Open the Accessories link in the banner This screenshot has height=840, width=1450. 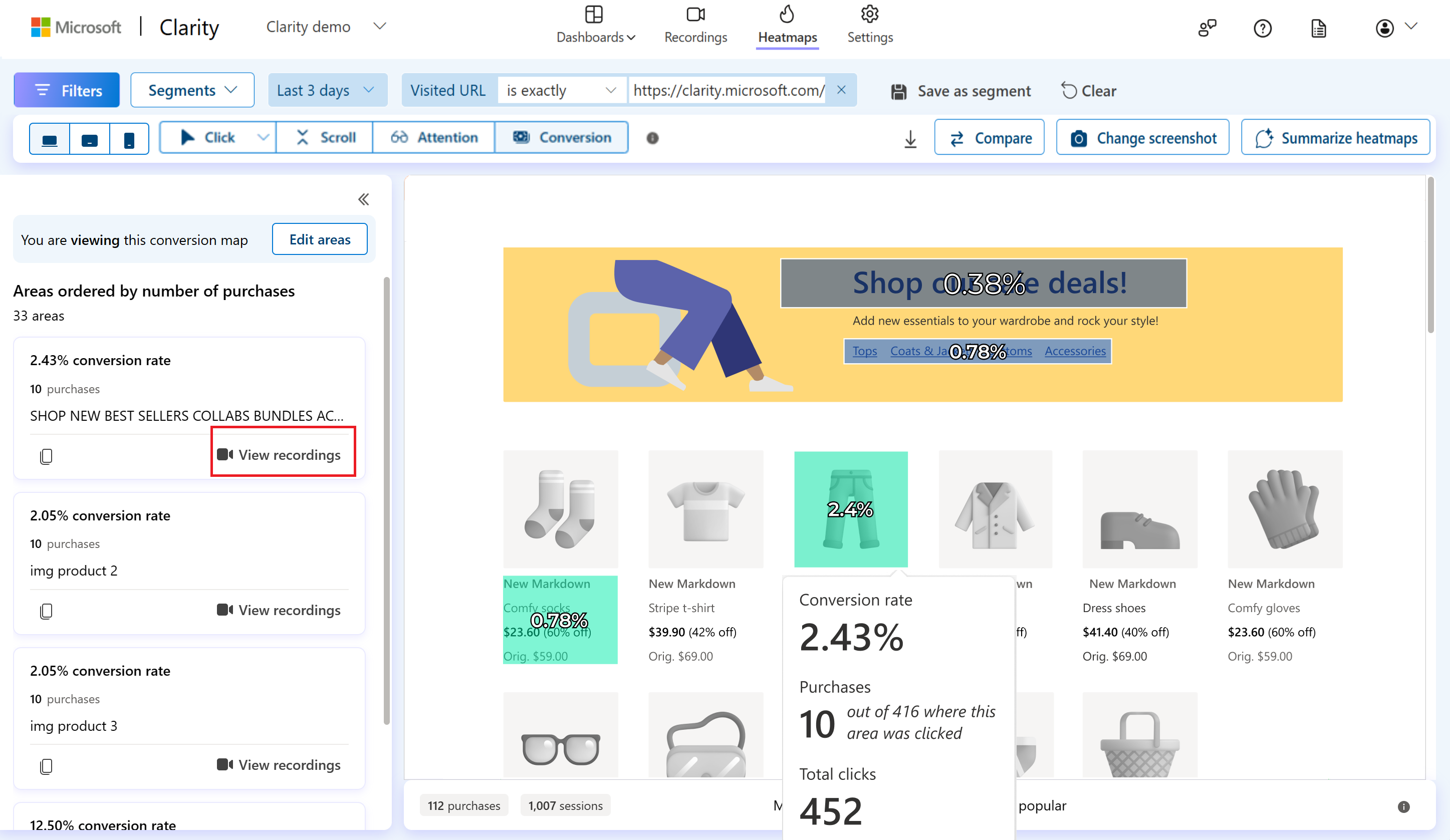click(1075, 351)
